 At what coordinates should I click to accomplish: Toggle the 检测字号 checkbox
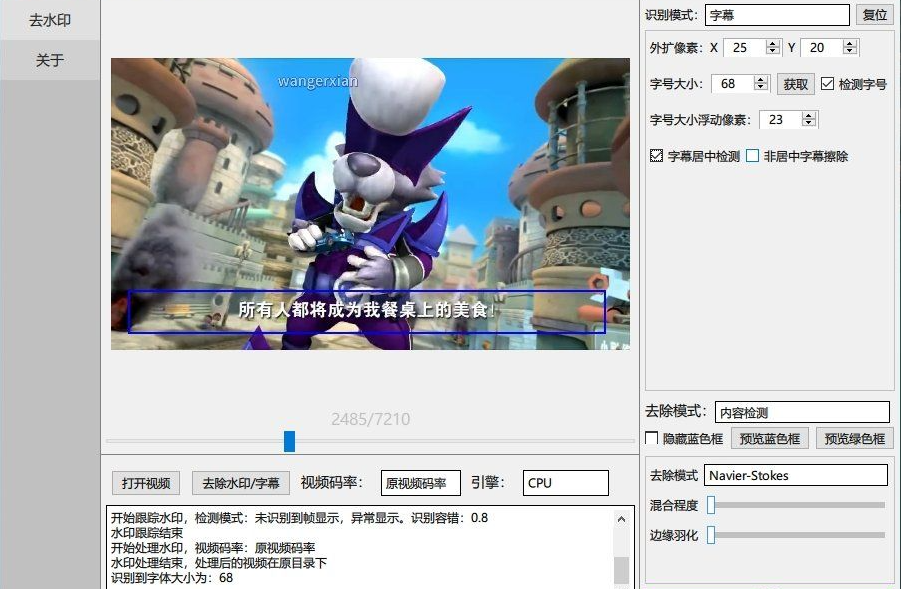click(827, 84)
